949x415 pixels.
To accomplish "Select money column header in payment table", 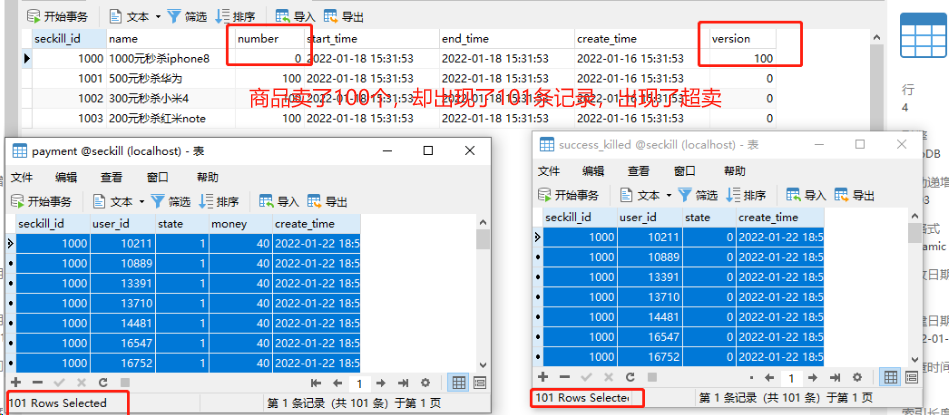I will pos(240,224).
